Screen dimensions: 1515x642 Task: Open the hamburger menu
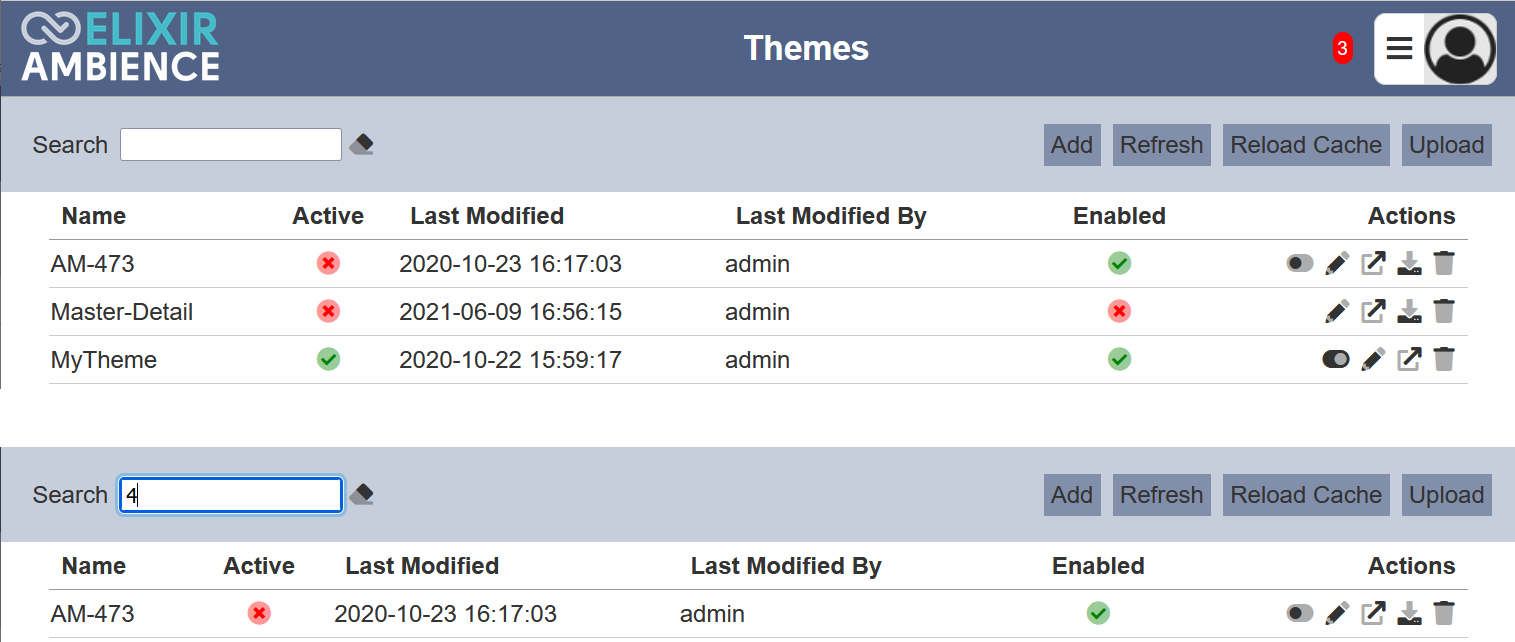(x=1400, y=48)
